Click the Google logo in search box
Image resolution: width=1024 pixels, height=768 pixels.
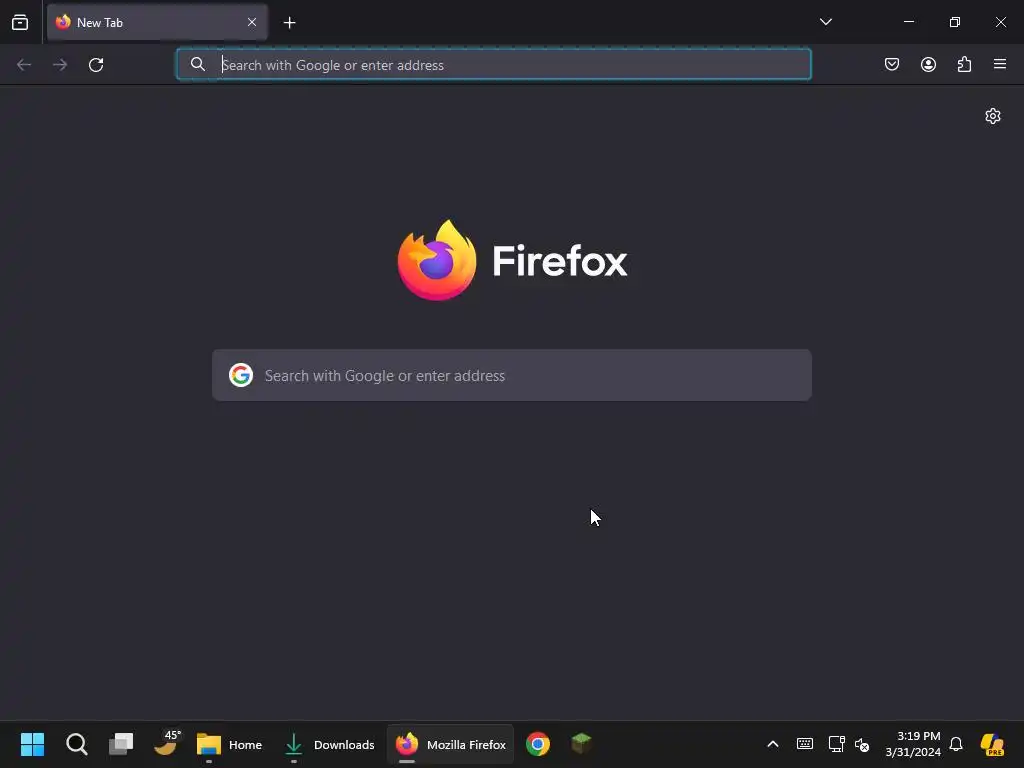(241, 376)
